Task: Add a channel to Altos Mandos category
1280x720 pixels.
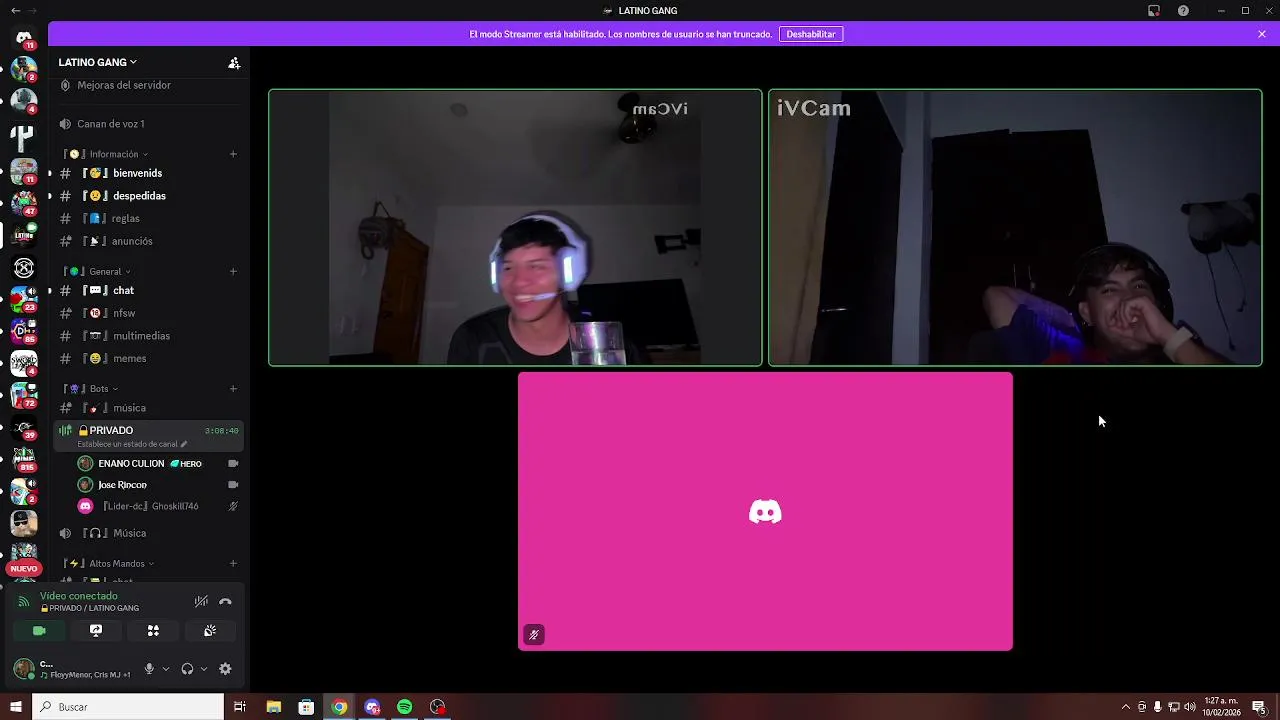Action: pyautogui.click(x=233, y=563)
